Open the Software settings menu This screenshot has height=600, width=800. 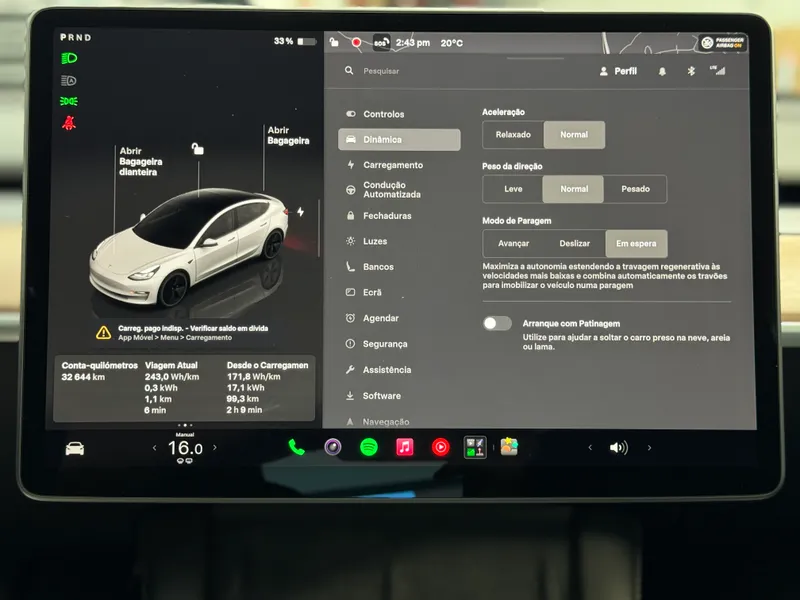(x=399, y=396)
